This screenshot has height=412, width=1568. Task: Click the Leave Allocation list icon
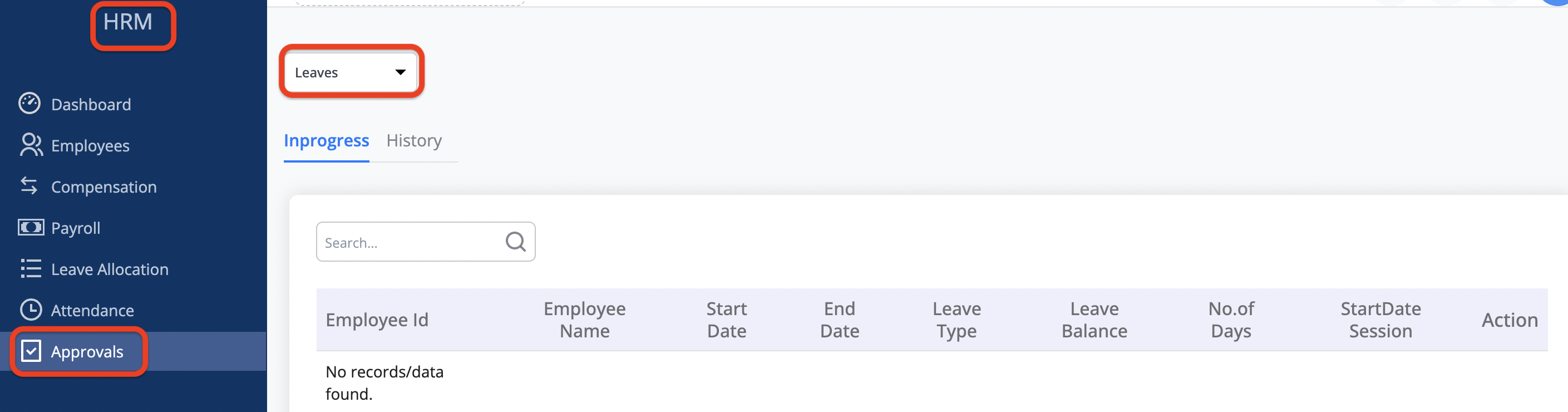click(31, 269)
